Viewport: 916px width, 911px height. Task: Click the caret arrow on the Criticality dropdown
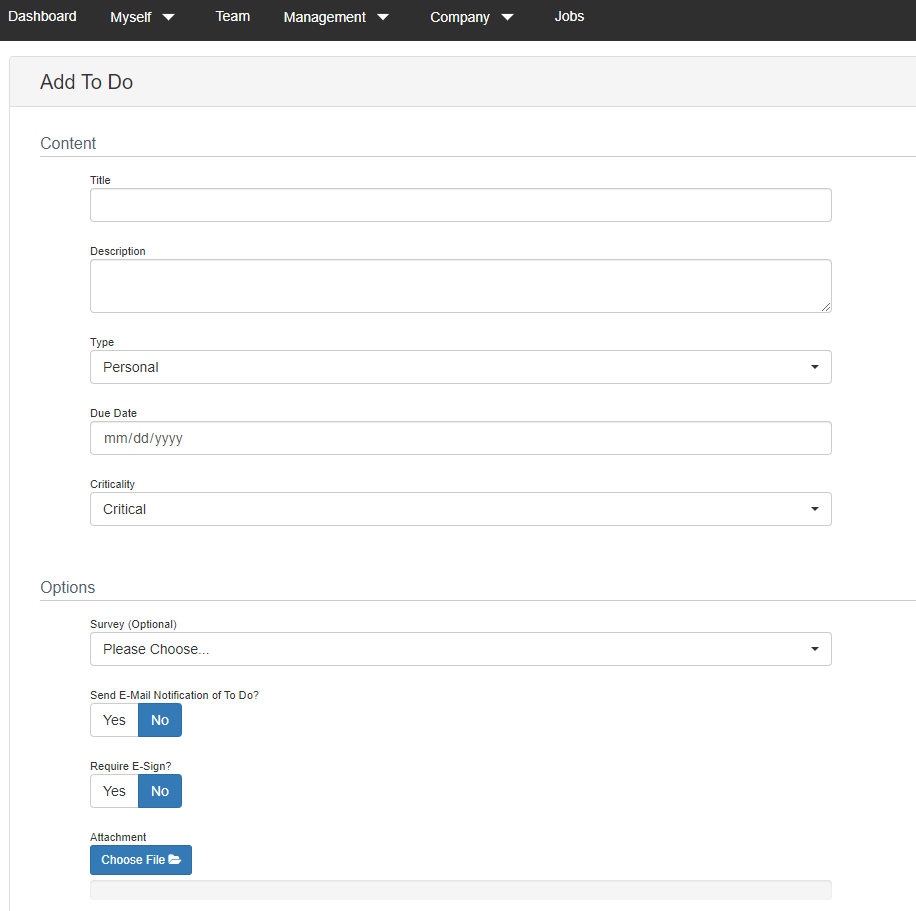[814, 509]
